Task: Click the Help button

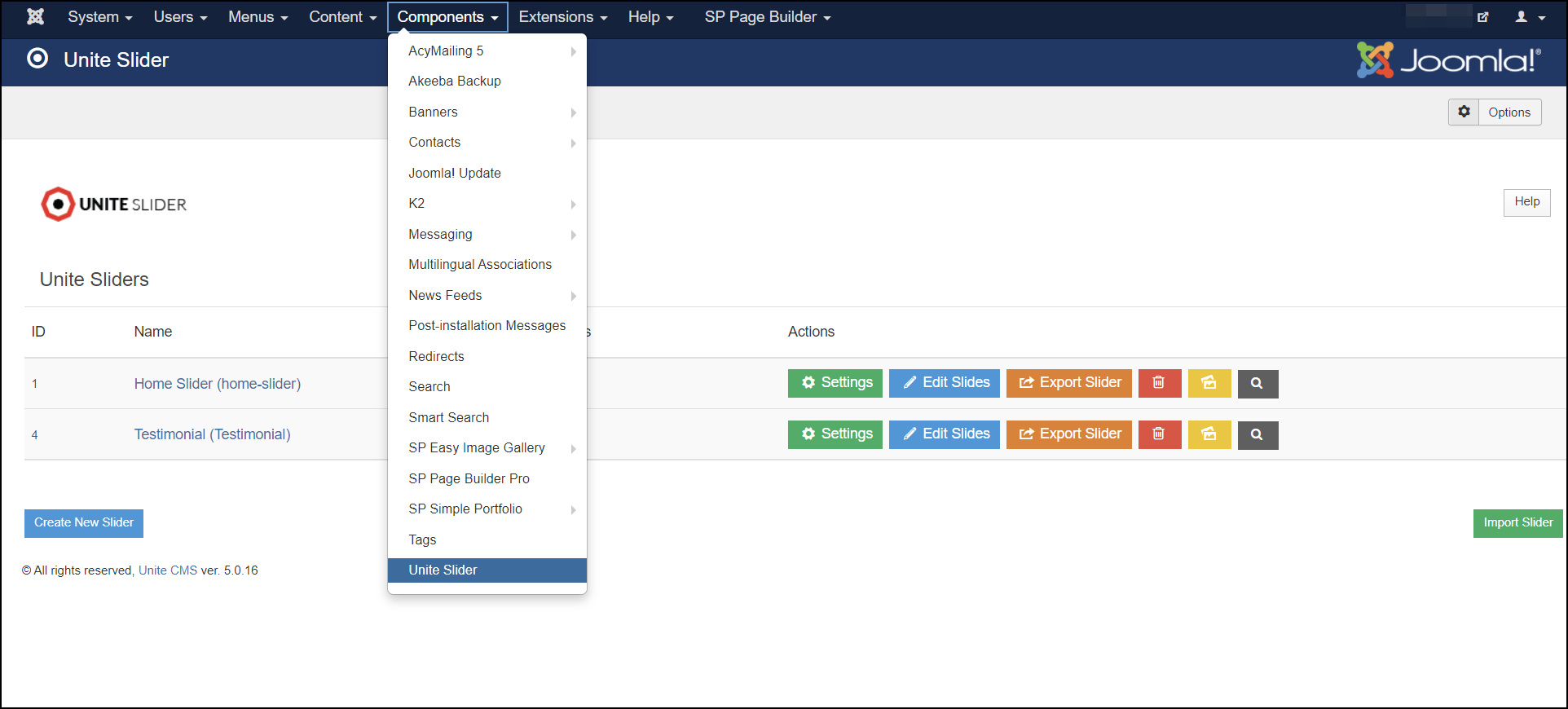Action: (x=1526, y=202)
